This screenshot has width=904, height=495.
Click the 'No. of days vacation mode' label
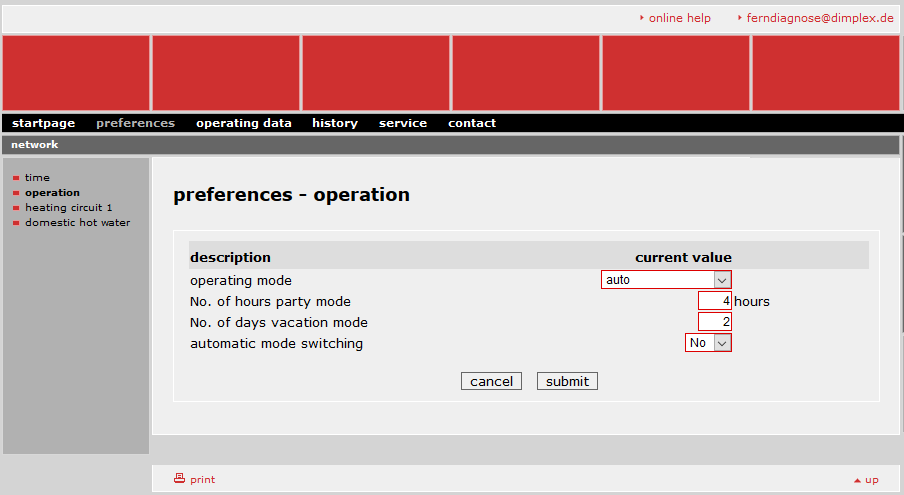click(278, 322)
